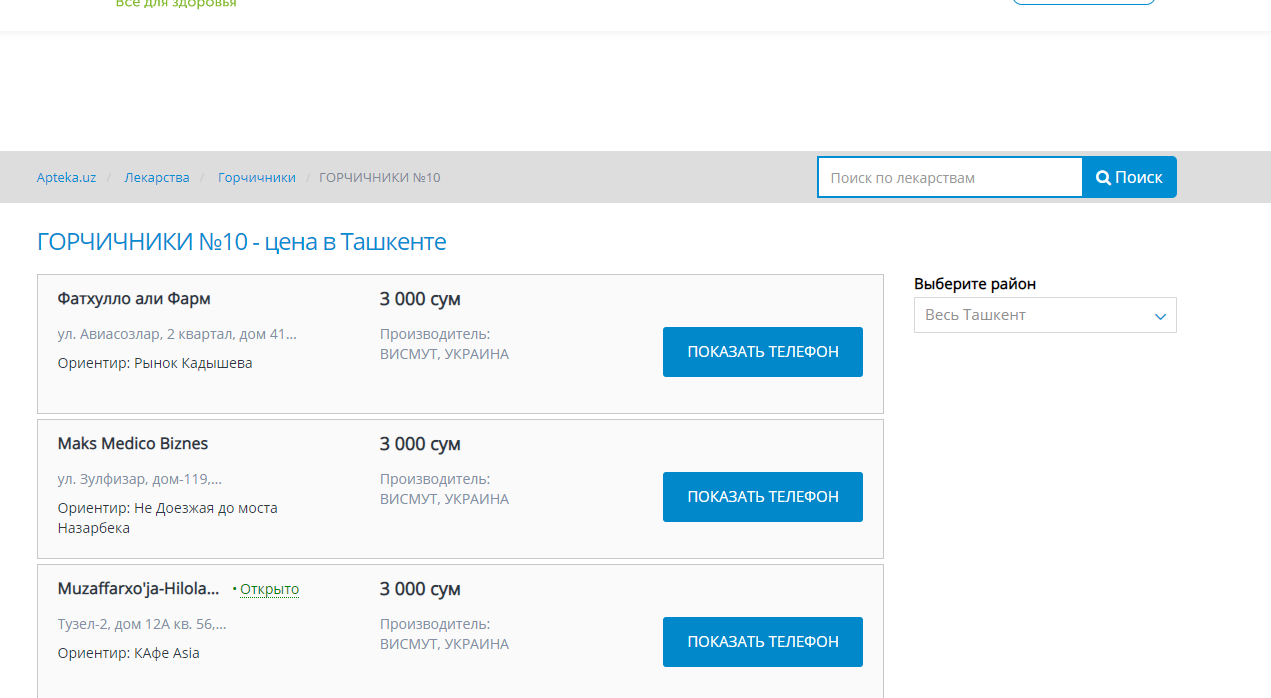The width and height of the screenshot is (1271, 698).
Task: Click the Apteka.uz breadcrumb link
Action: 66,177
